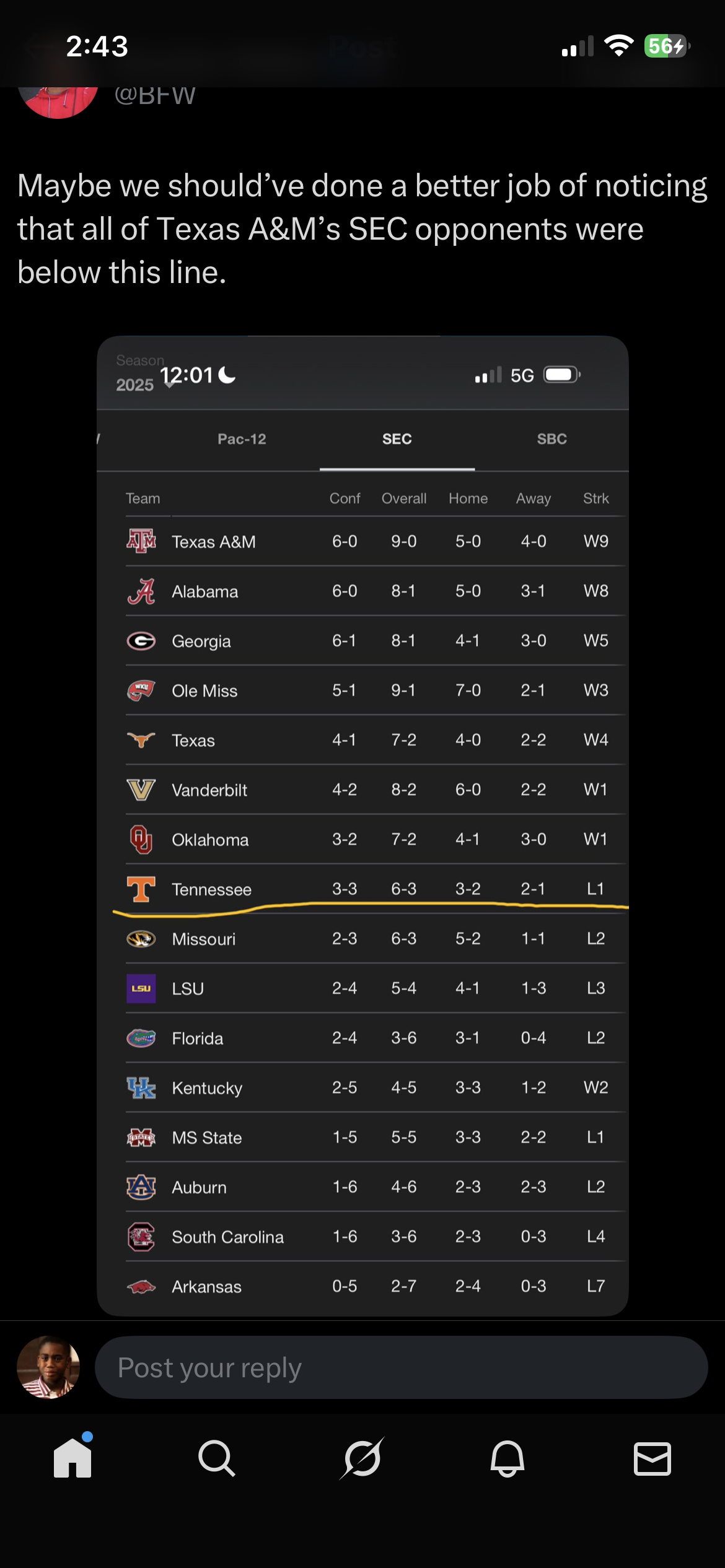Open the @BFW profile handle
Viewport: 725px width, 1568px height.
(x=155, y=96)
